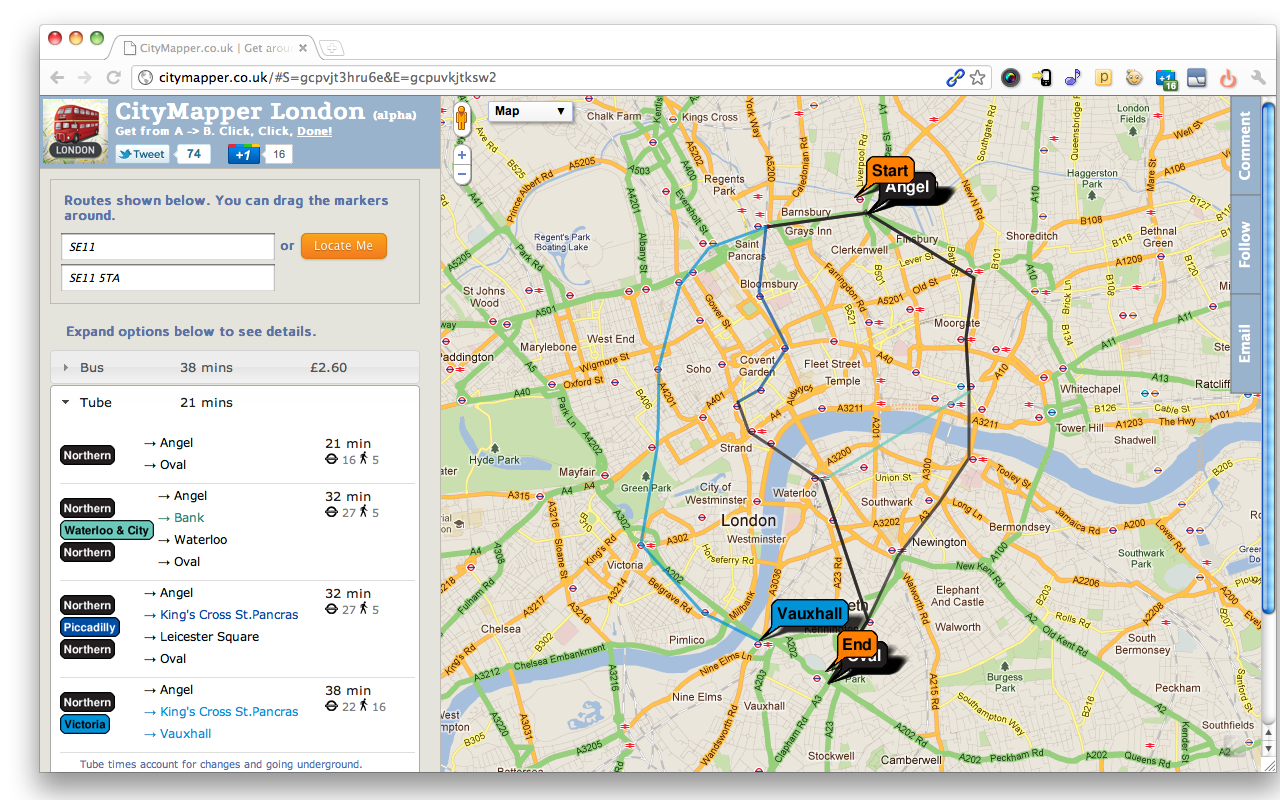Click the Northern badge on 21 min route

[x=88, y=455]
